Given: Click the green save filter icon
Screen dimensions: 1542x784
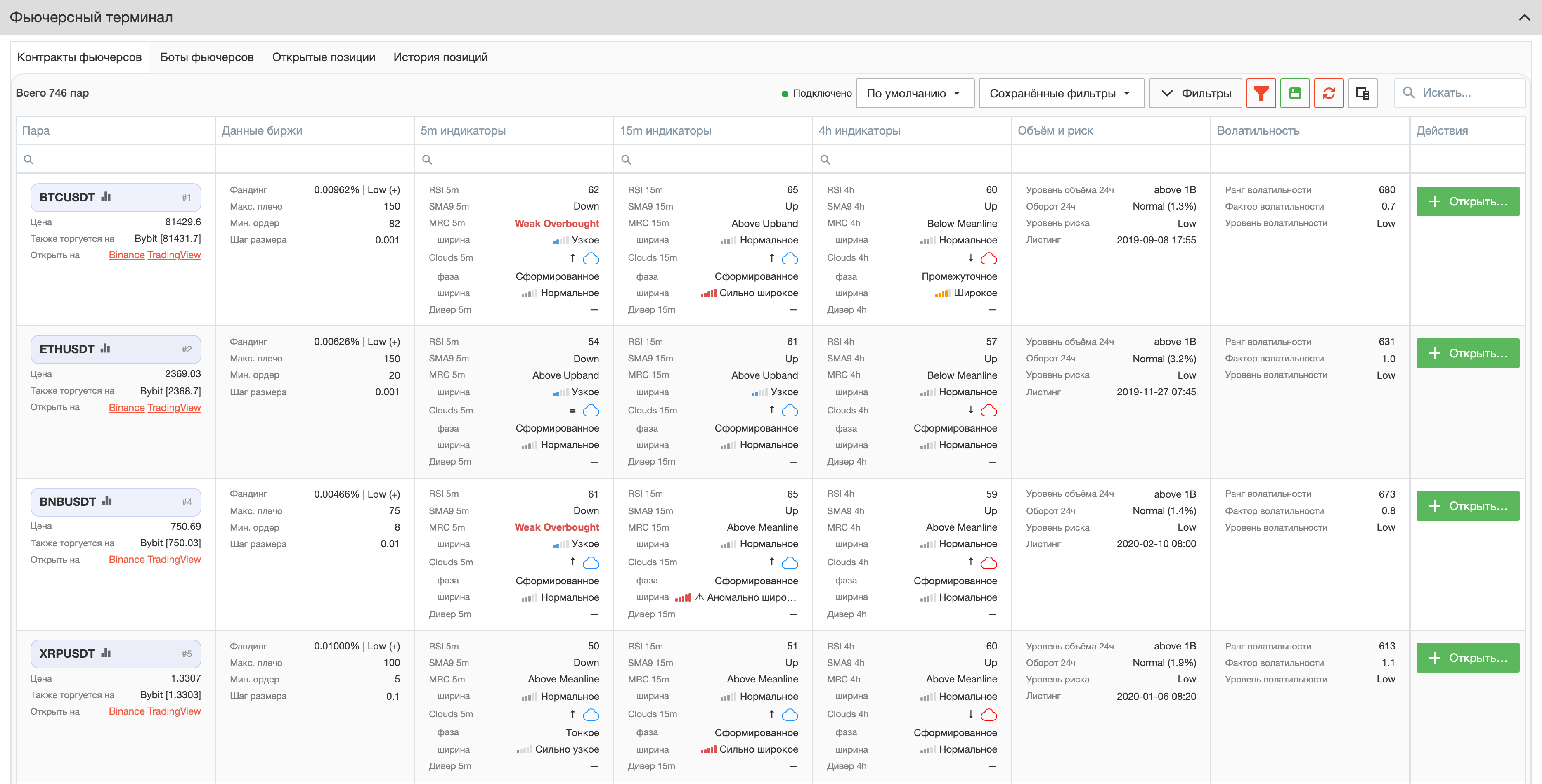Looking at the screenshot, I should [1295, 93].
